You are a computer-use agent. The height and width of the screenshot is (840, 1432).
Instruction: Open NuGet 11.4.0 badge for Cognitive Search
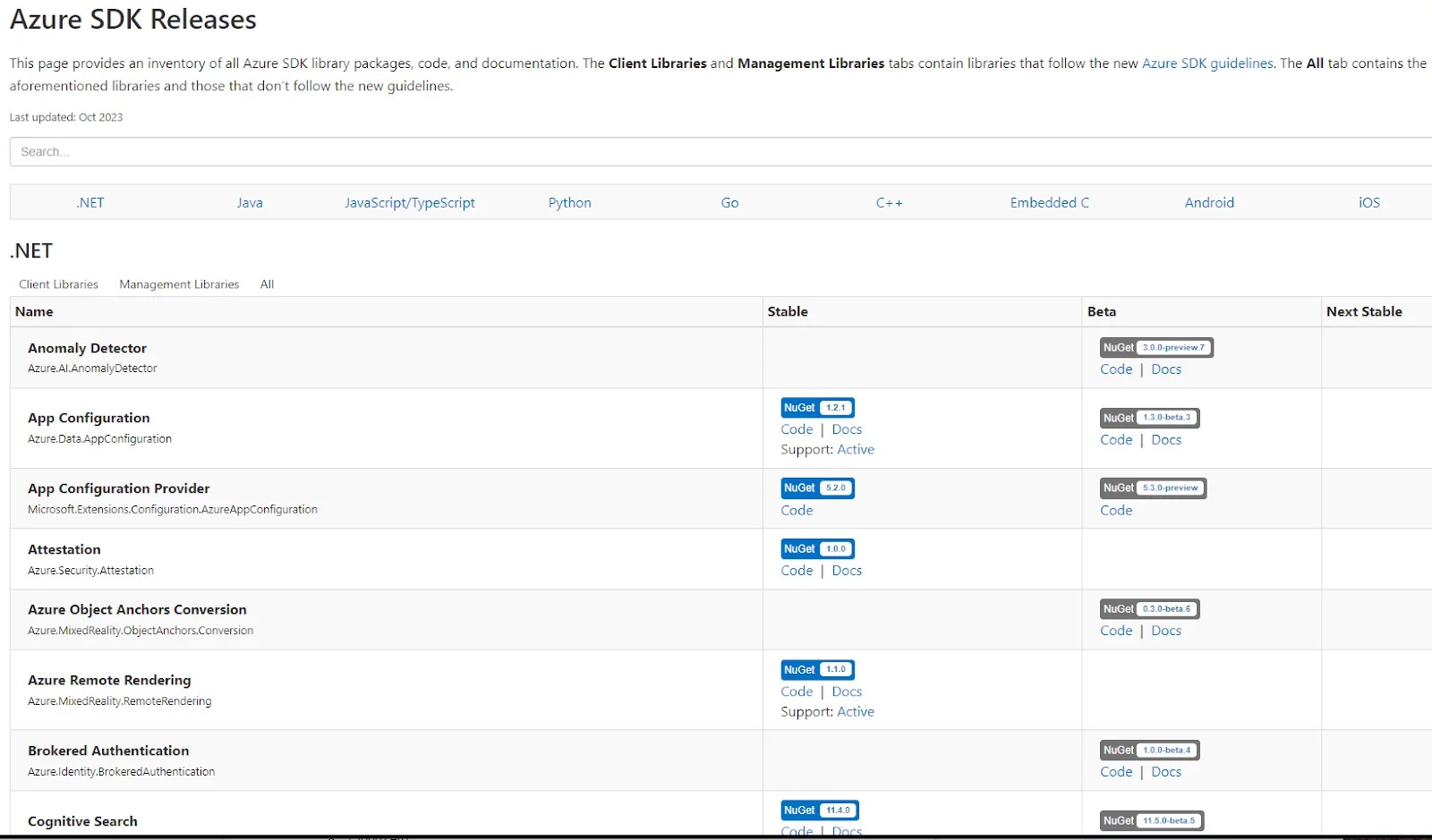click(820, 810)
